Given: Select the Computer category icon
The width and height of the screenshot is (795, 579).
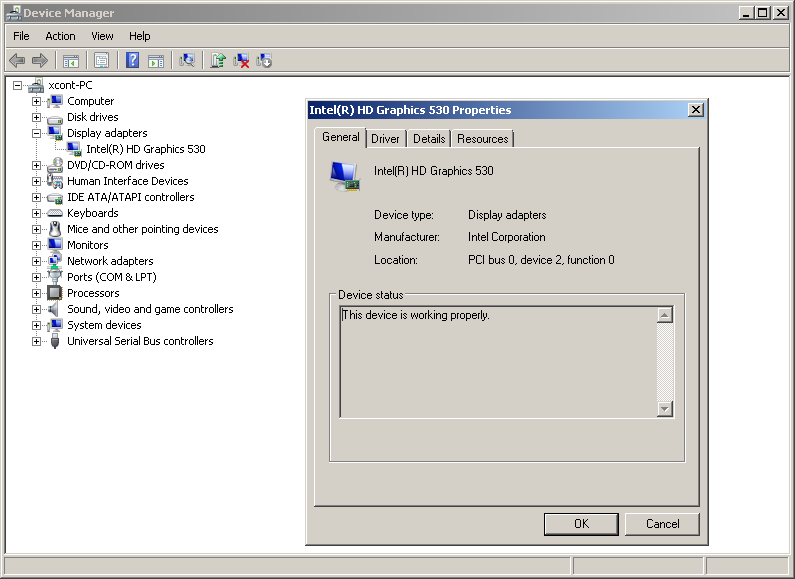Looking at the screenshot, I should pos(55,101).
